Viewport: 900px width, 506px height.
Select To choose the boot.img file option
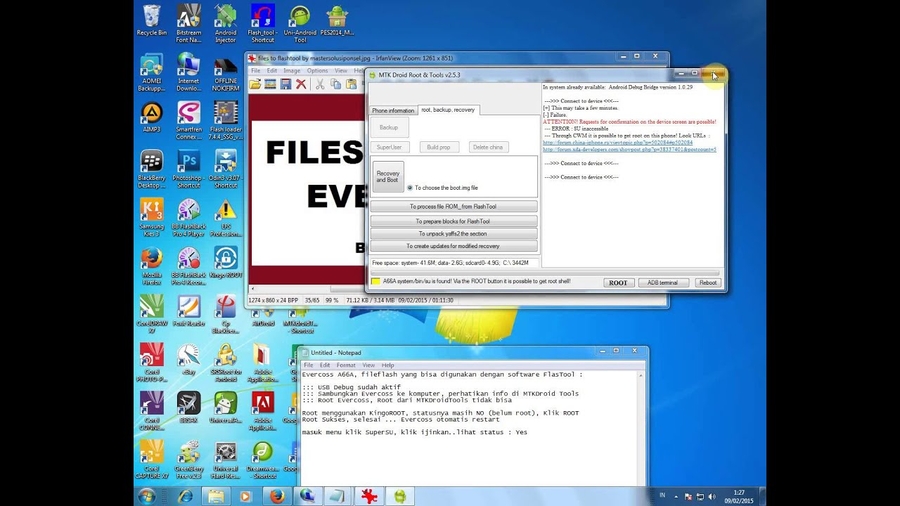pos(443,188)
